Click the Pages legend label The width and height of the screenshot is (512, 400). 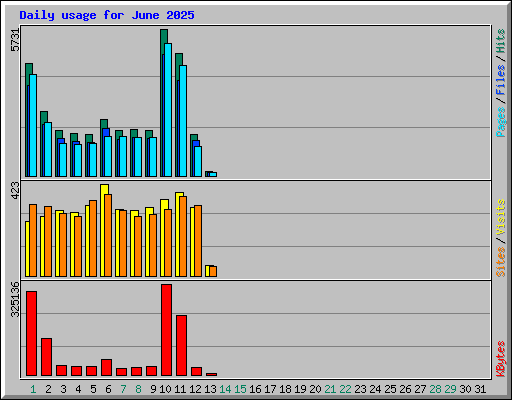coord(501,122)
